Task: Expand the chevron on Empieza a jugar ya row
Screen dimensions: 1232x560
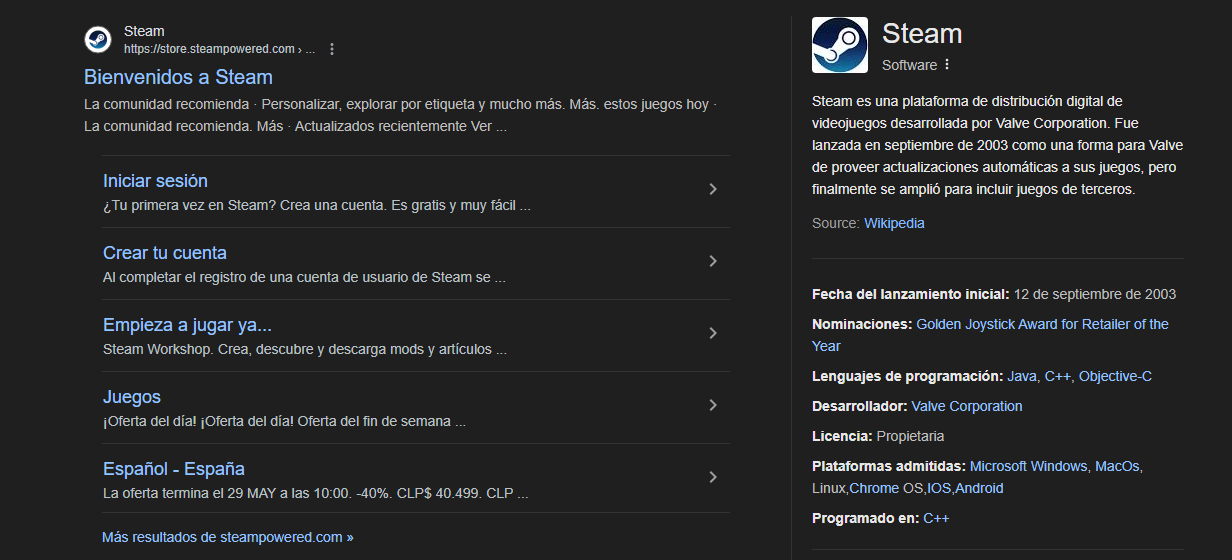Action: pyautogui.click(x=713, y=333)
